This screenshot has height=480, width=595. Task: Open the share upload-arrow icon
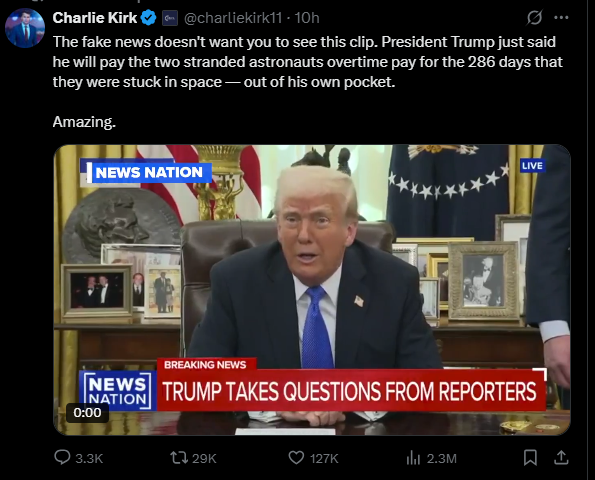(x=561, y=458)
